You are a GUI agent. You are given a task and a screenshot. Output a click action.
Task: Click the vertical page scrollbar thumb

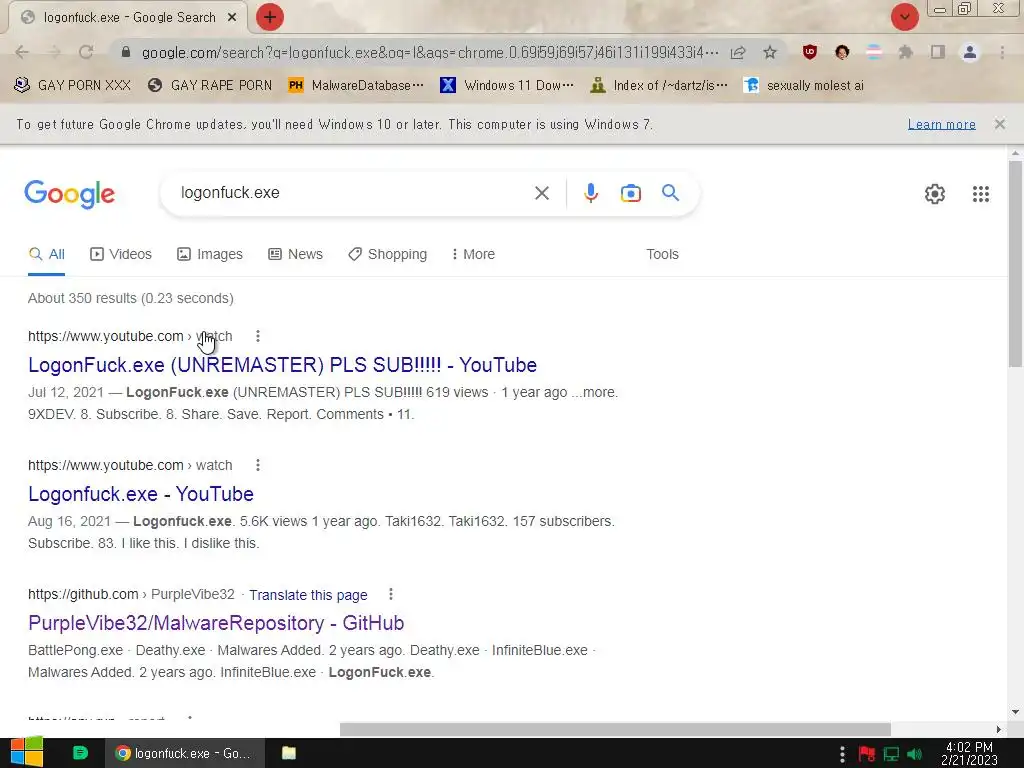[x=1015, y=263]
